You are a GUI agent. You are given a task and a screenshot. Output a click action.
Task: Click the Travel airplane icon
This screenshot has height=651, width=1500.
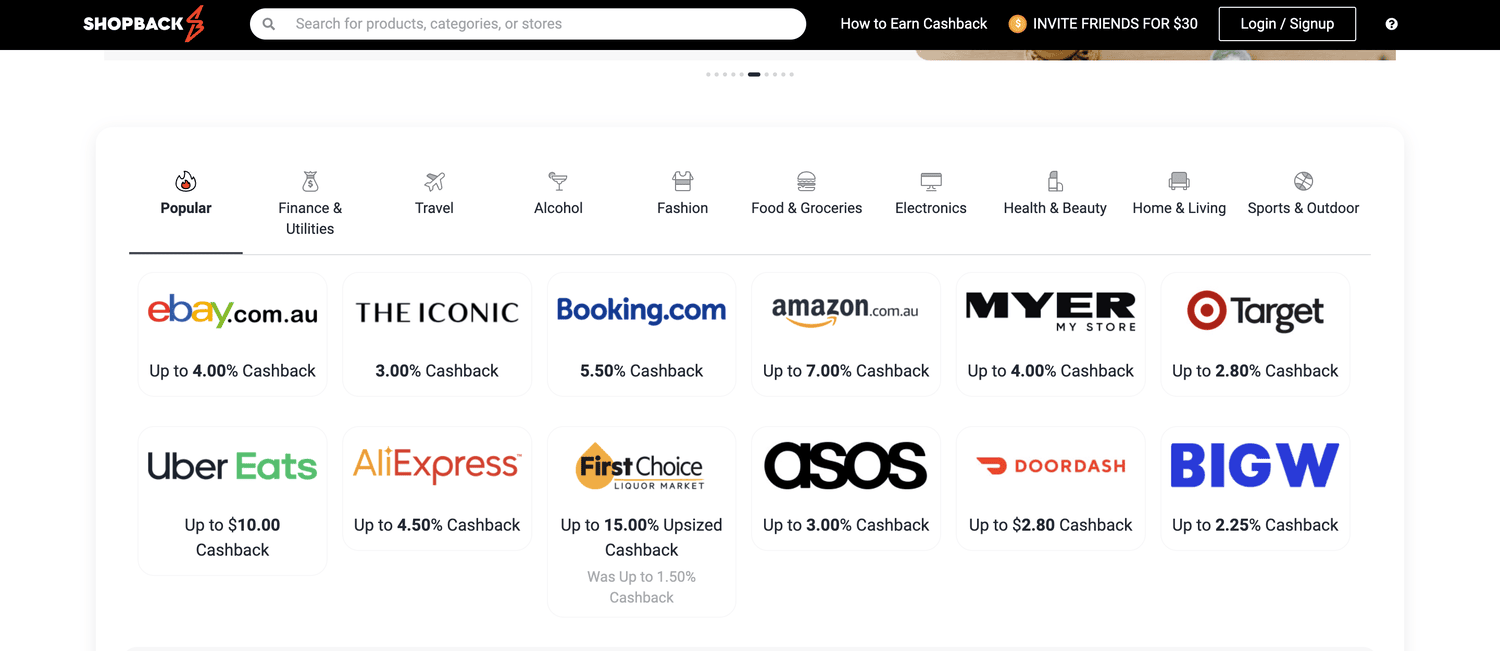[x=434, y=181]
